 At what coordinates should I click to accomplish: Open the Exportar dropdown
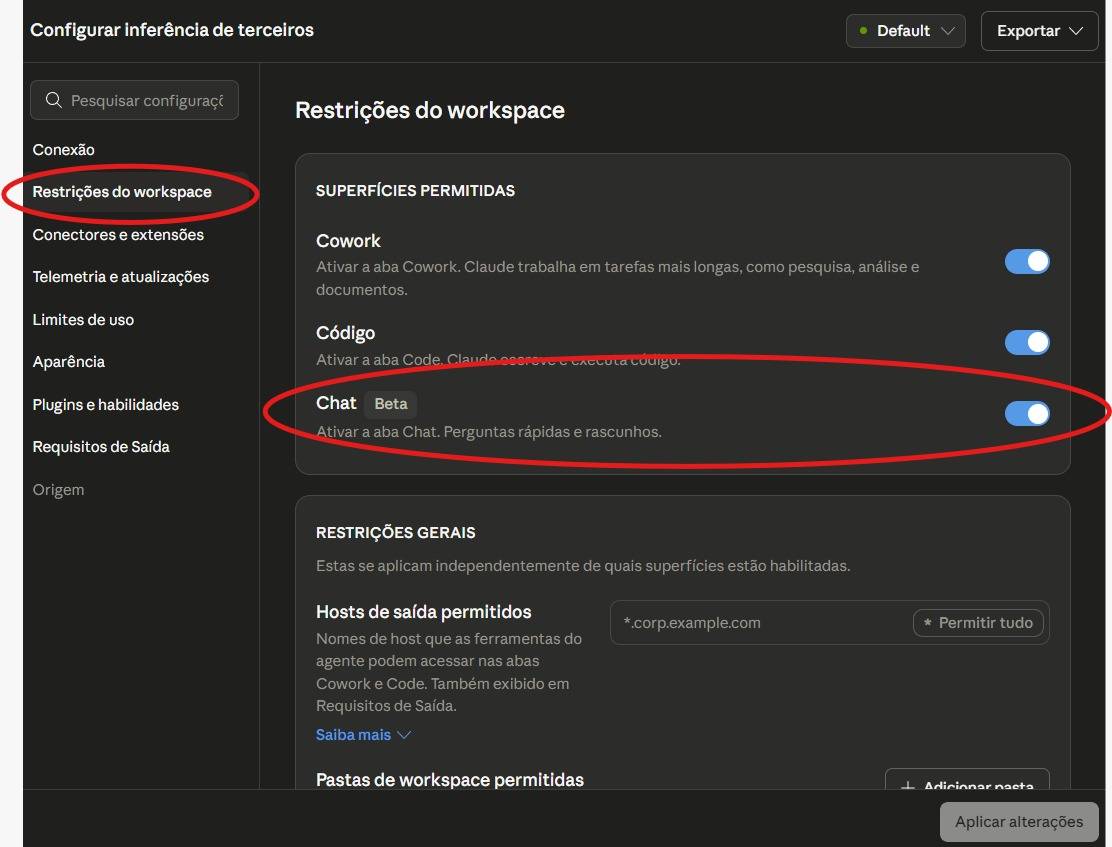tap(1039, 31)
